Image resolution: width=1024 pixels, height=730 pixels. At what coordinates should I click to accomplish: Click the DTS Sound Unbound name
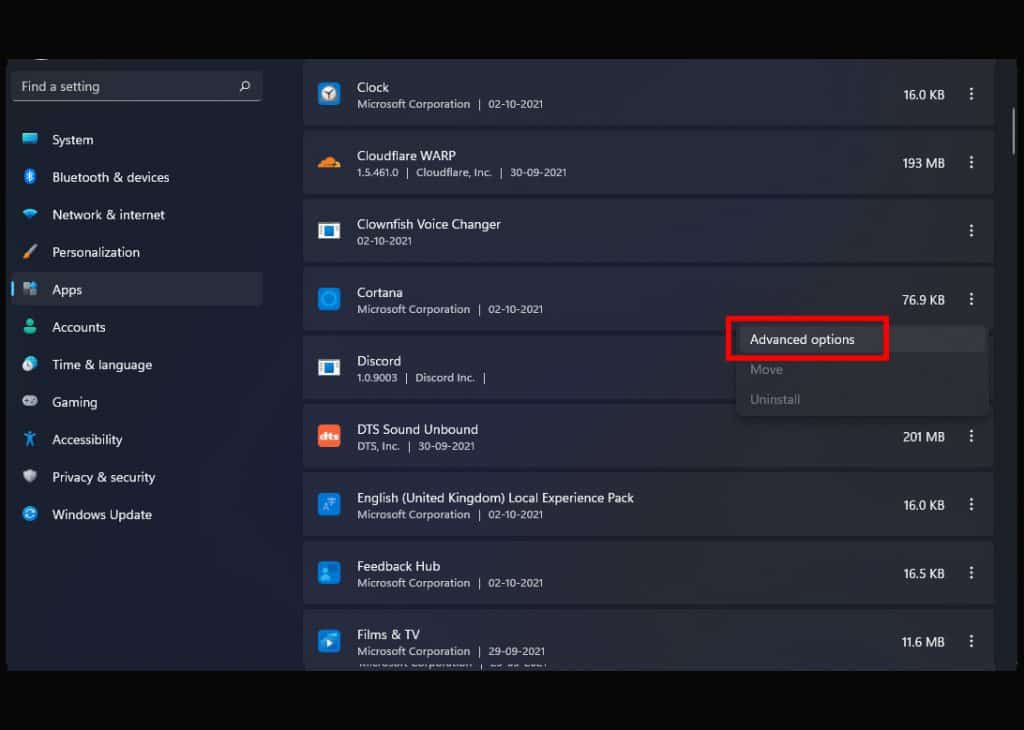[417, 429]
